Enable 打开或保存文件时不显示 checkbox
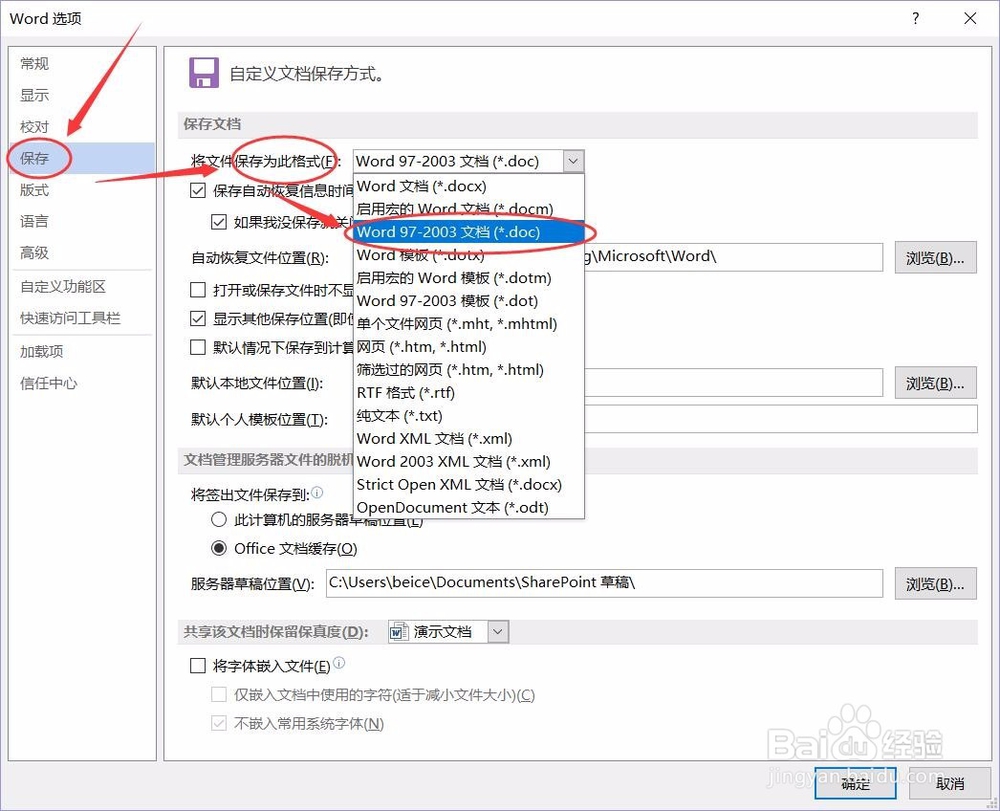This screenshot has width=1000, height=811. click(x=198, y=290)
